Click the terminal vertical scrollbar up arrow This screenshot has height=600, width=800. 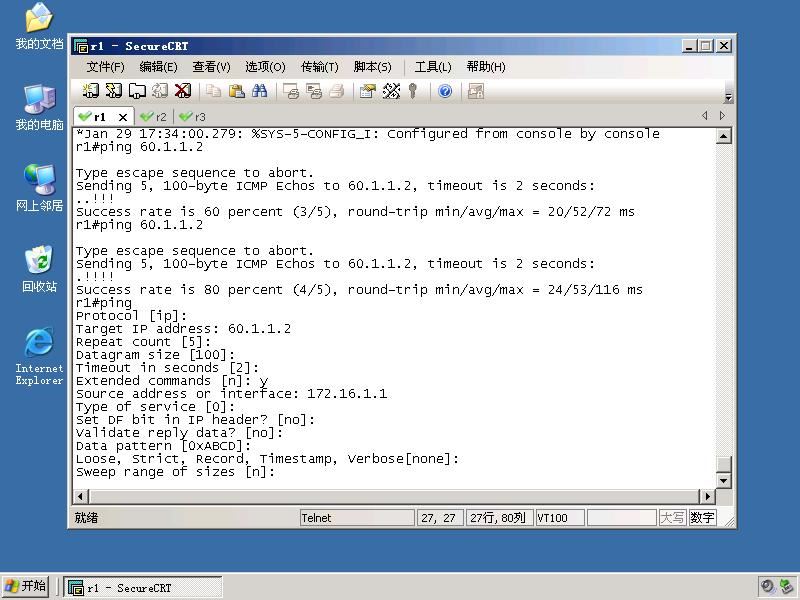tap(723, 136)
